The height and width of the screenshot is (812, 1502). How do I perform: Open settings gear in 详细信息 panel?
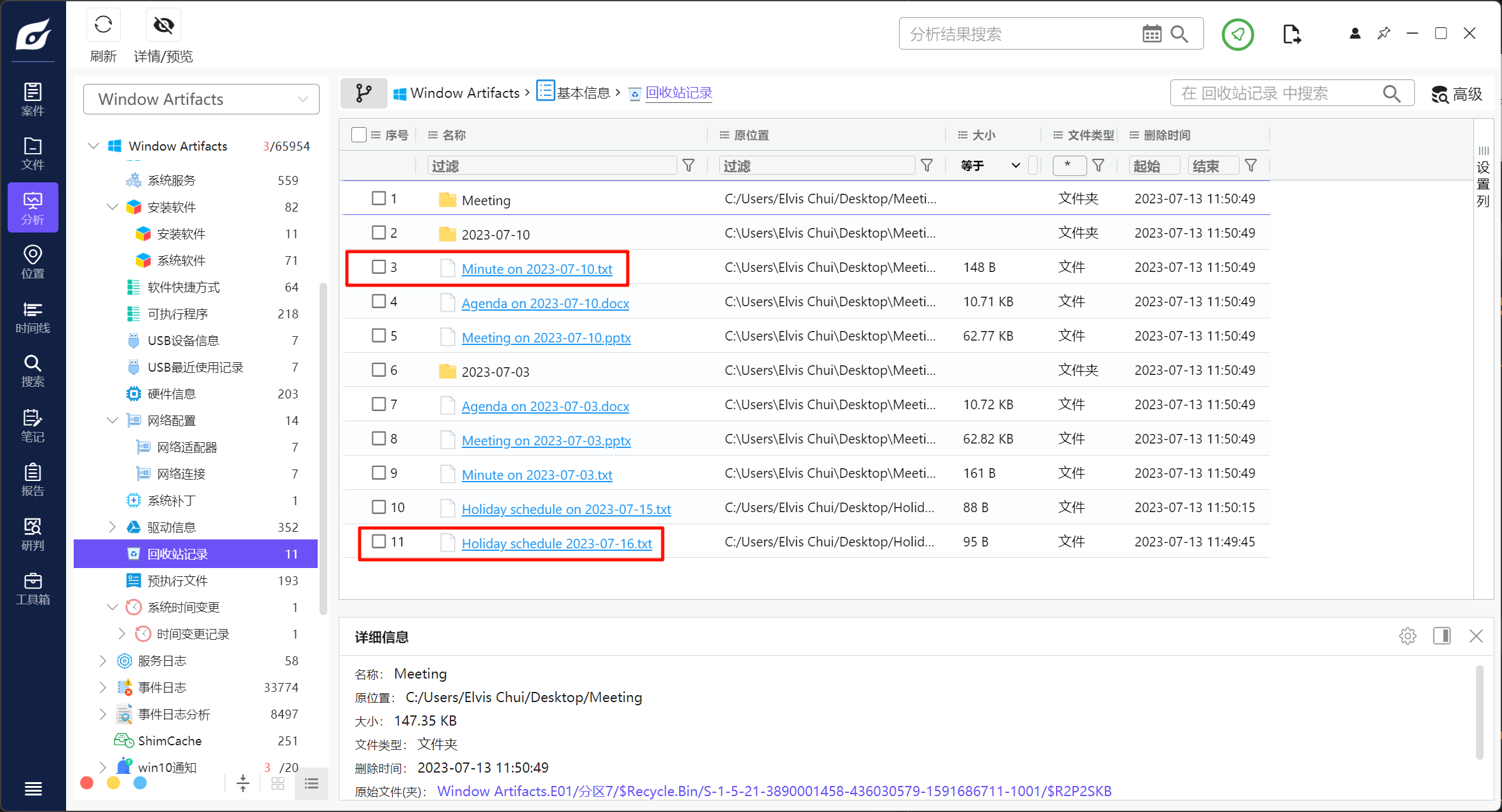[x=1407, y=636]
